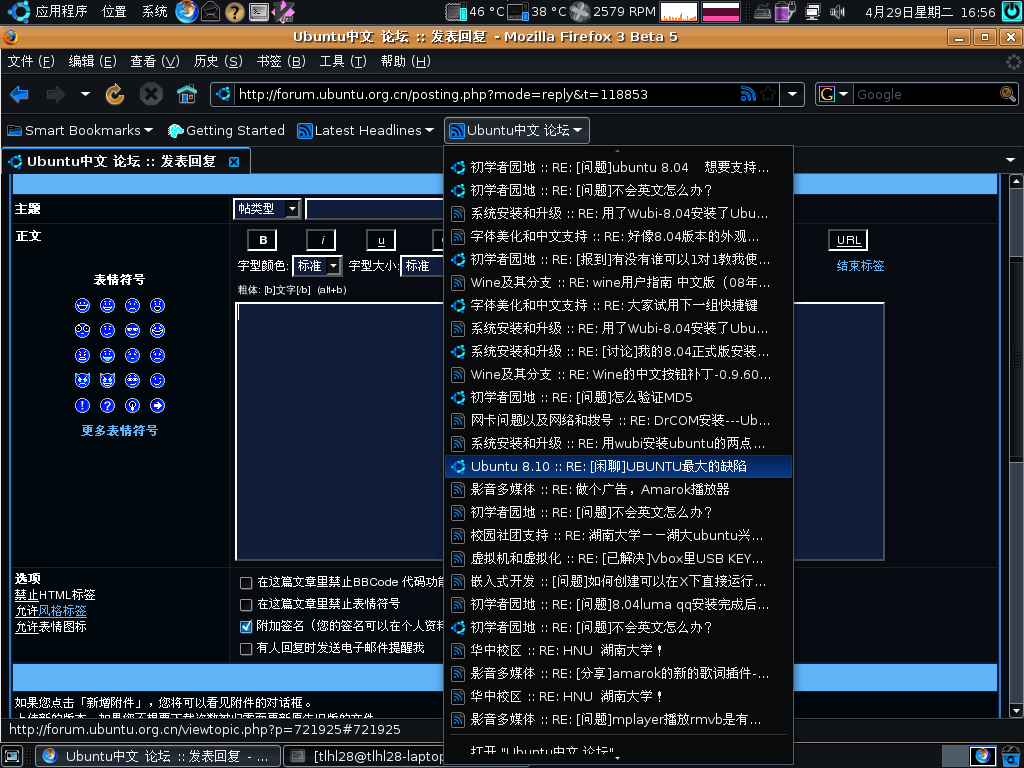Image resolution: width=1024 pixels, height=768 pixels.
Task: Open the 文件 (F) menu
Action: pyautogui.click(x=31, y=61)
